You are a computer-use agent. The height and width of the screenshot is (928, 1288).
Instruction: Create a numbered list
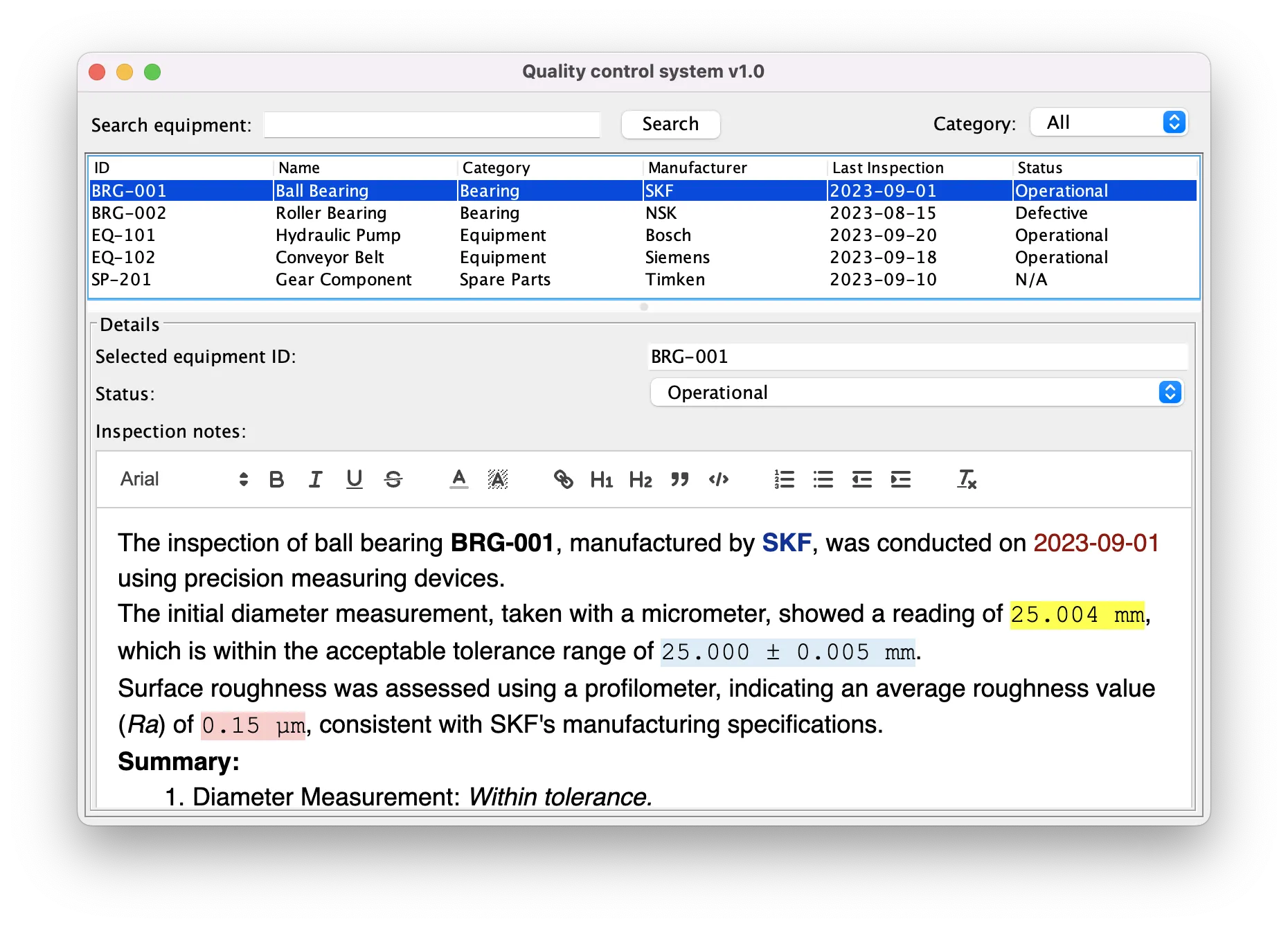coord(785,479)
